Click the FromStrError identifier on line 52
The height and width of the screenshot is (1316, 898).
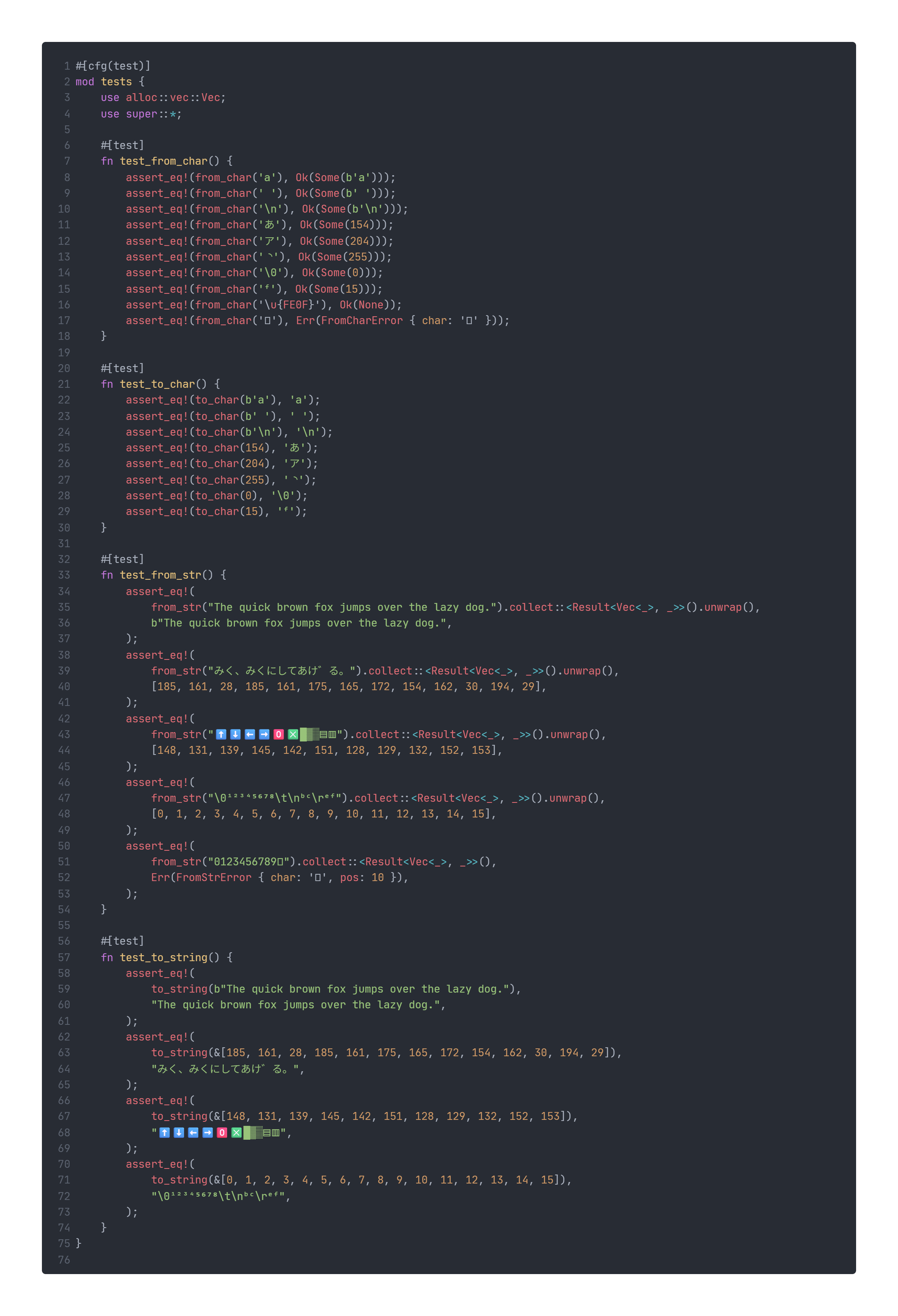tap(213, 878)
